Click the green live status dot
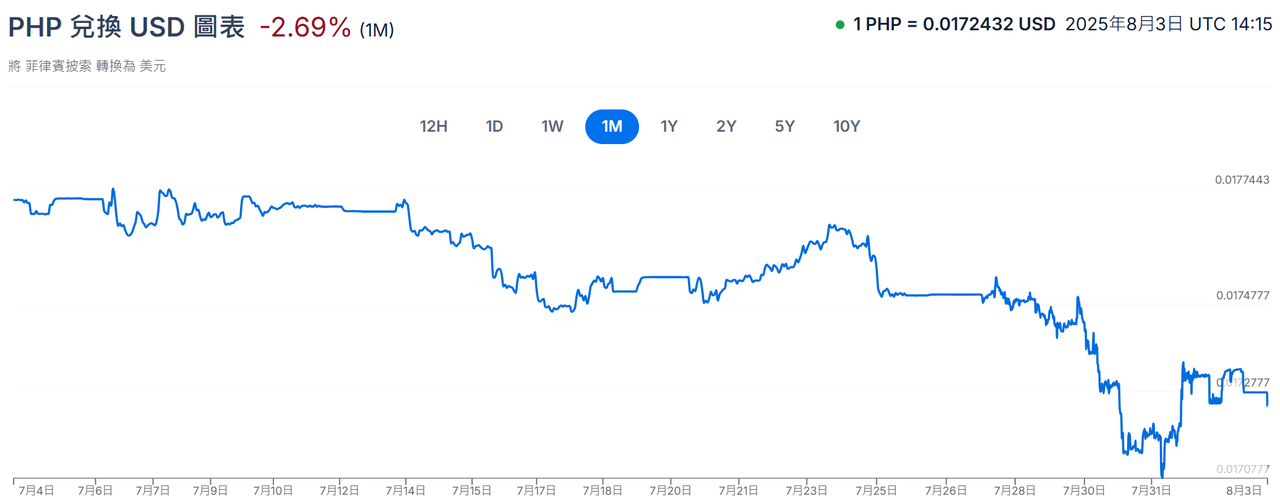Screen dimensions: 1280x504 [840, 25]
